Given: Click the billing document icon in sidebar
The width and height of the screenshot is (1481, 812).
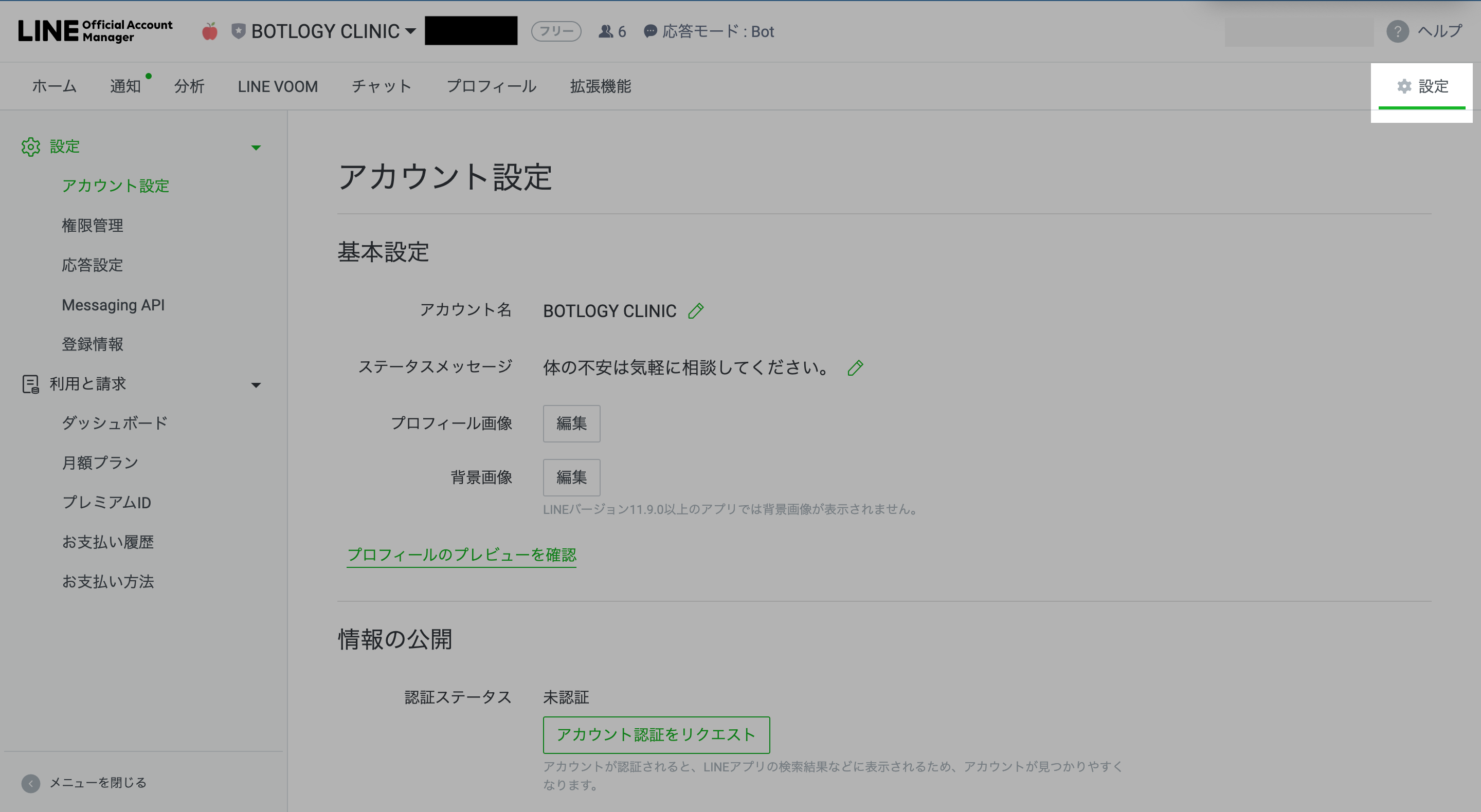Looking at the screenshot, I should coord(30,384).
